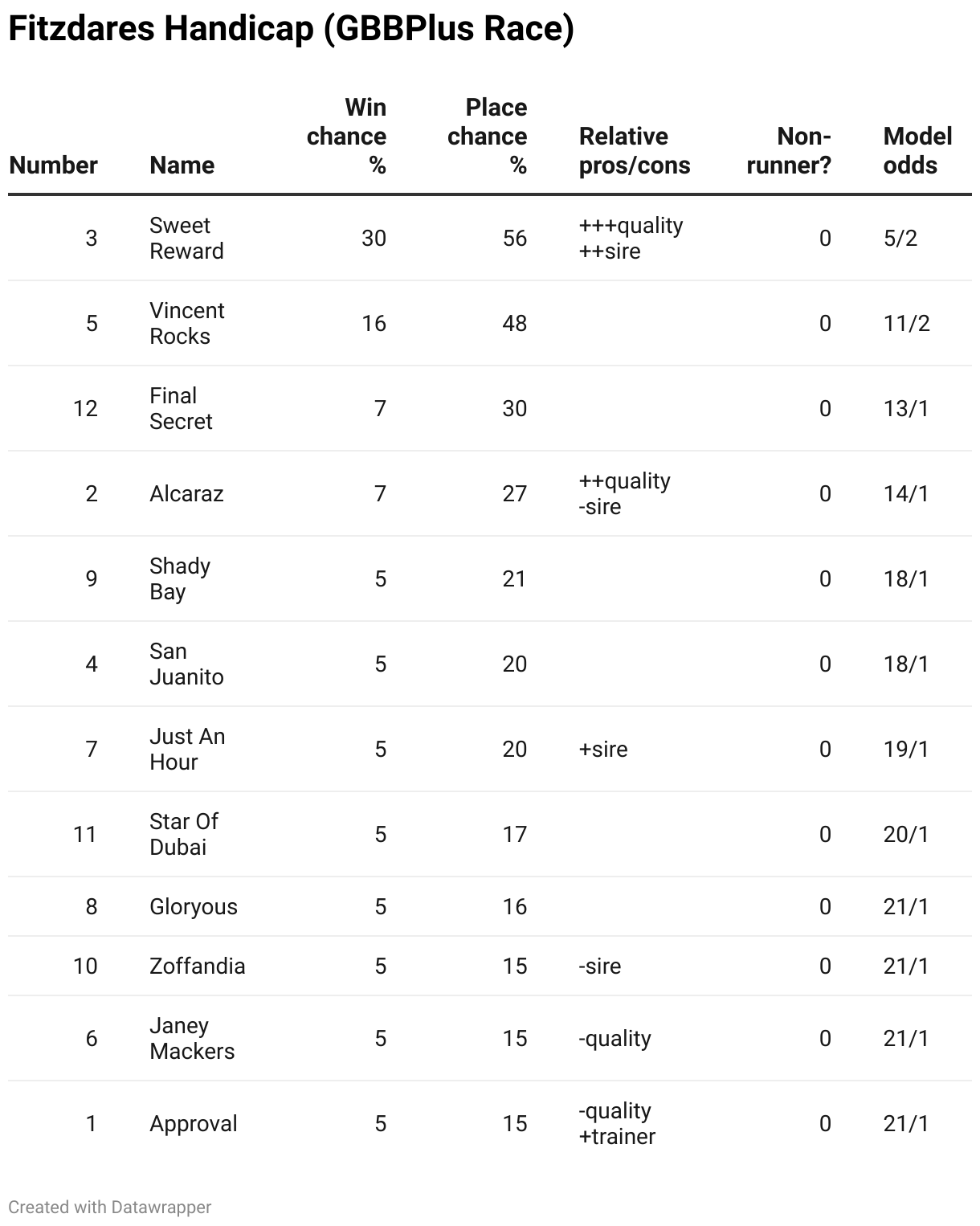Click the Star Of Dubai name cell
Image resolution: width=980 pixels, height=1226 pixels.
click(x=183, y=834)
